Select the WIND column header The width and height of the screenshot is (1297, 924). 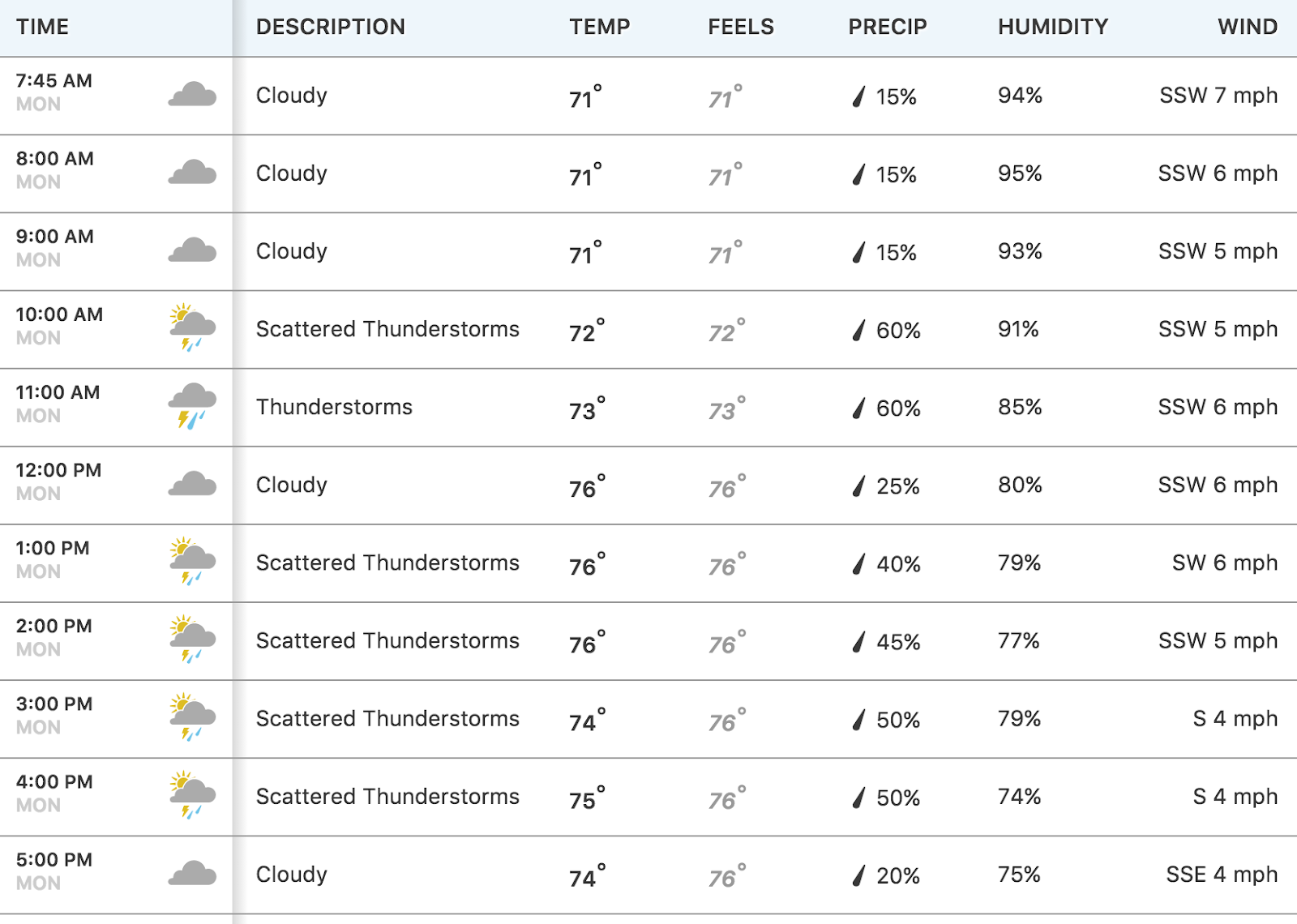coord(1247,27)
